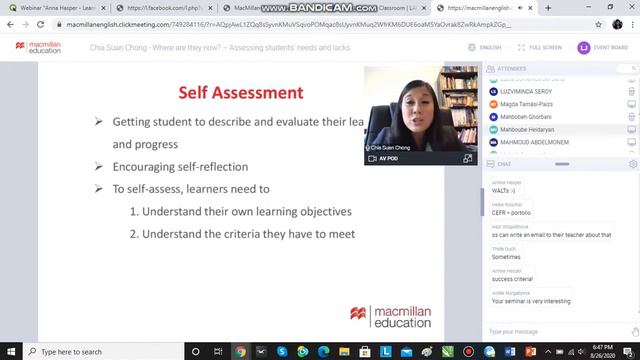This screenshot has height=360, width=640.
Task: Click mobile device icon beside Mahbobeh Ghorbani
Action: coord(631,117)
